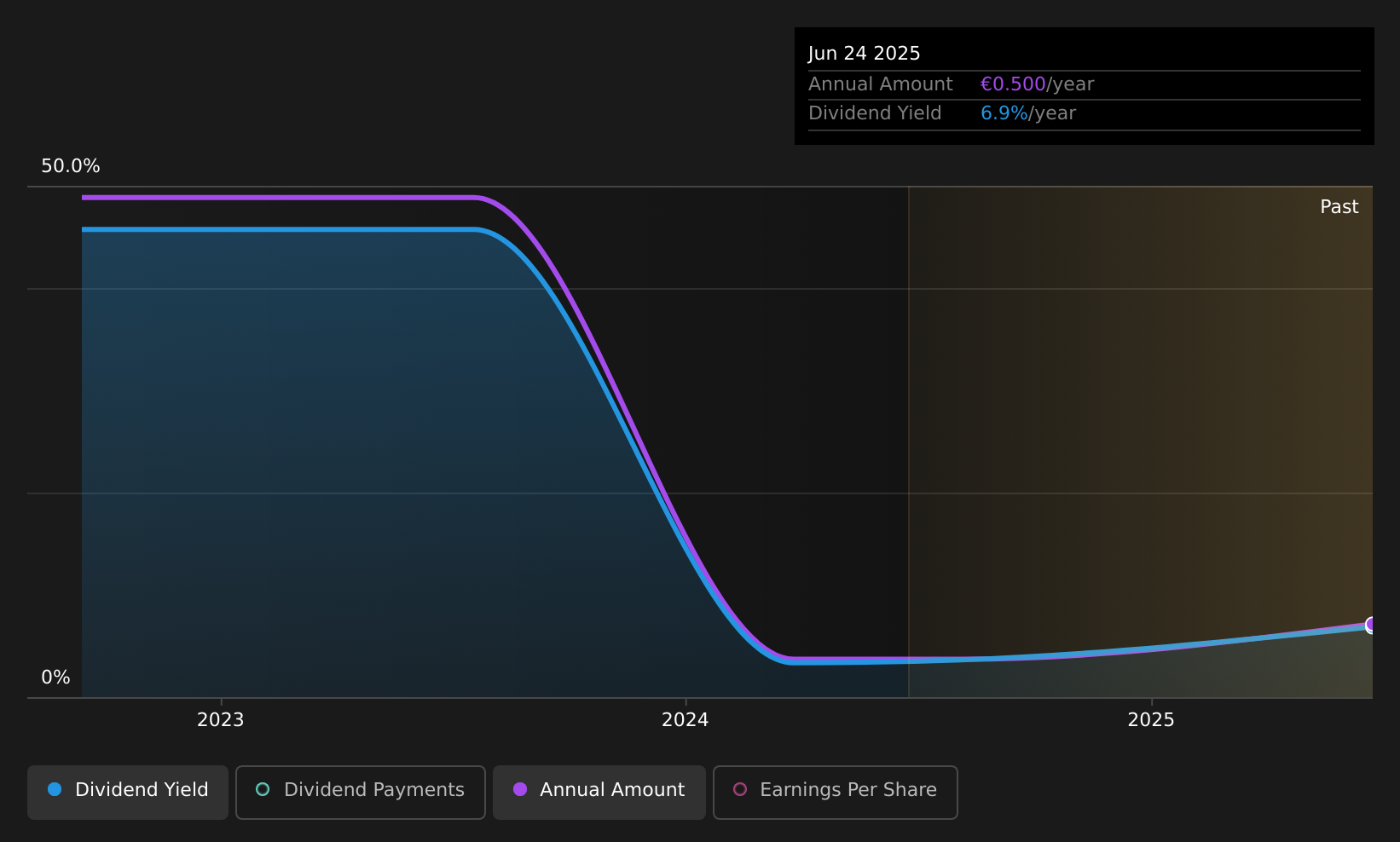Click the 2024 x-axis label
Screen dimensions: 1400x842
pyautogui.click(x=686, y=720)
